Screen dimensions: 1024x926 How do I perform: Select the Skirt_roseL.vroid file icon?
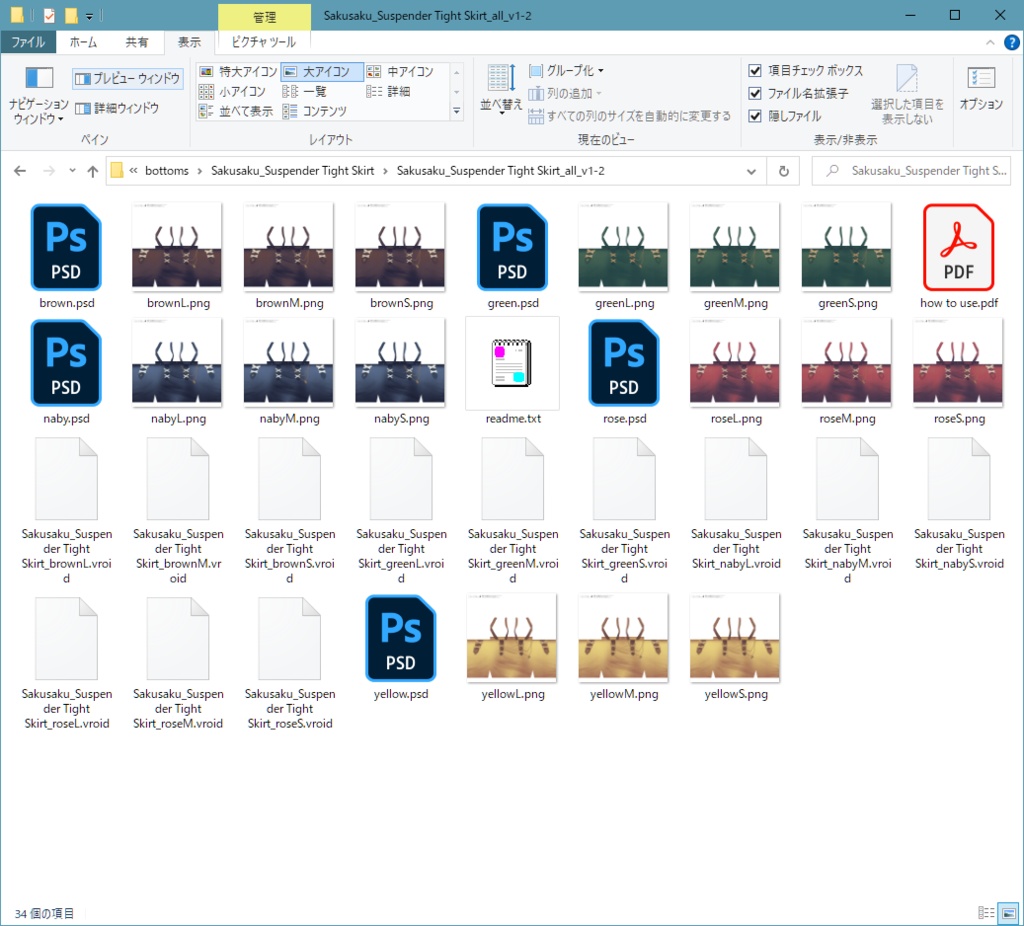66,638
